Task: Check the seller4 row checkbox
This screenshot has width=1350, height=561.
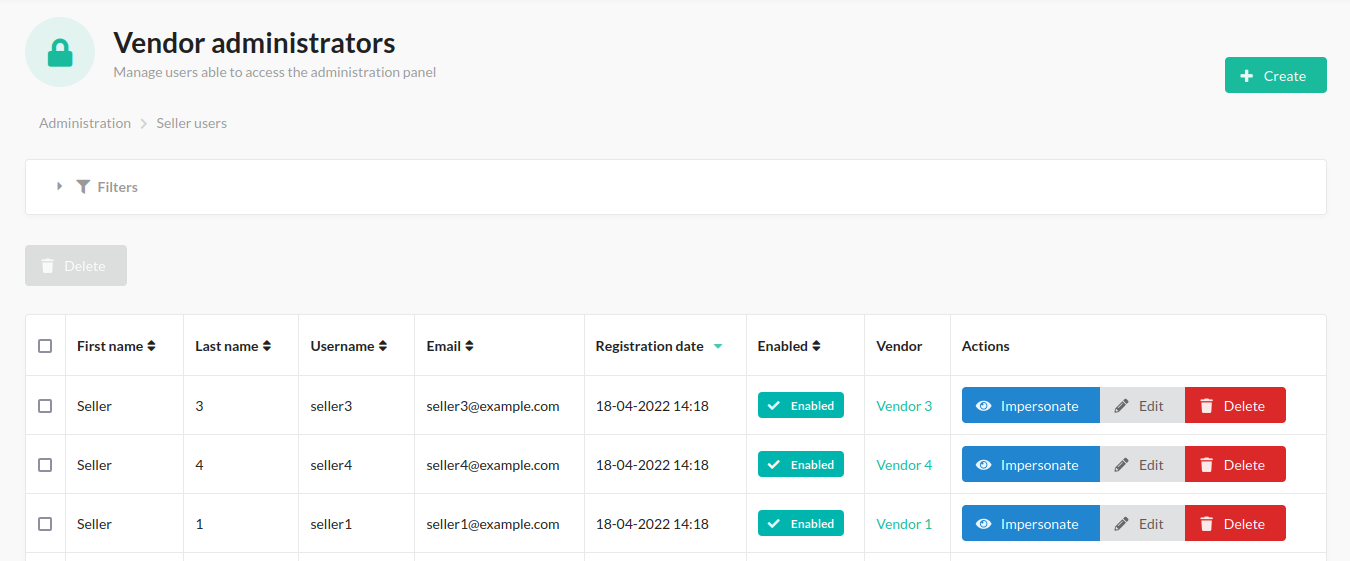Action: [45, 465]
